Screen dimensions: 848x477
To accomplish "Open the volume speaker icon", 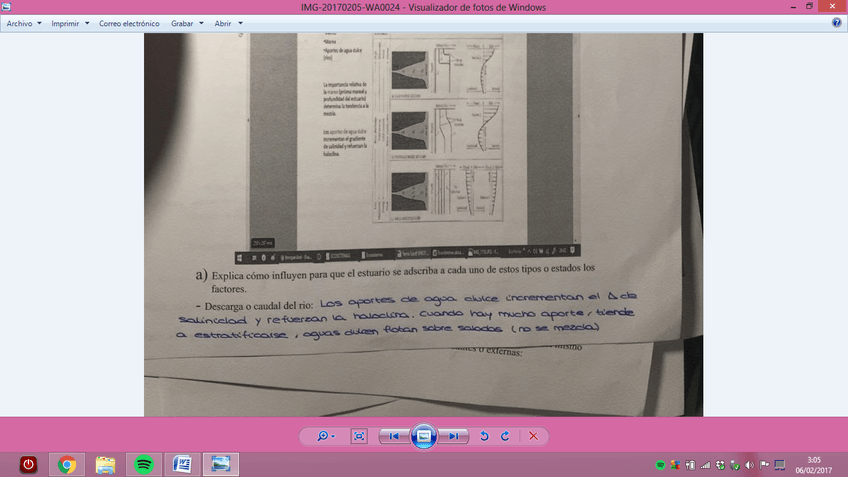I will (x=750, y=465).
